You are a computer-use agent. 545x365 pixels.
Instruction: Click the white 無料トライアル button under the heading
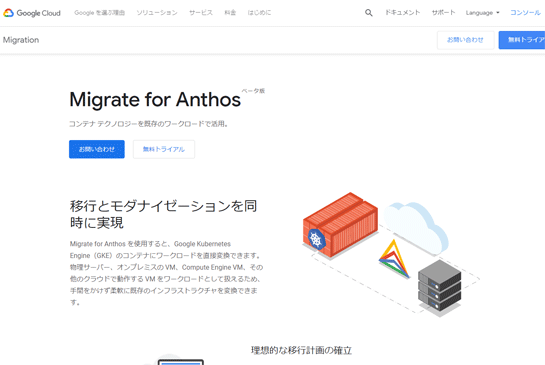164,149
